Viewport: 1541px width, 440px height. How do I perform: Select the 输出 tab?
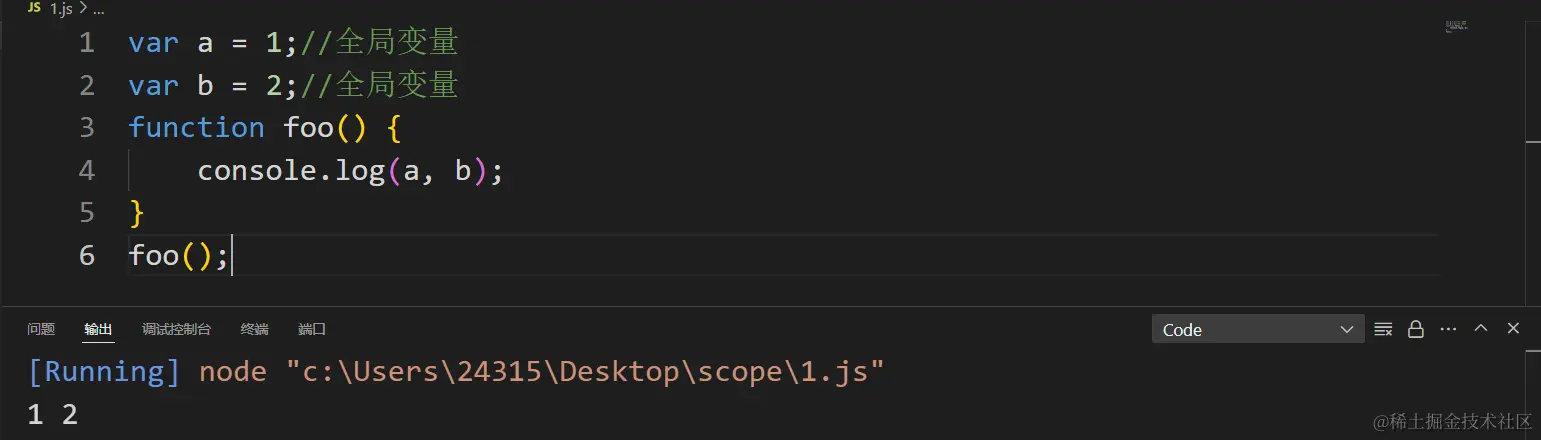point(98,329)
